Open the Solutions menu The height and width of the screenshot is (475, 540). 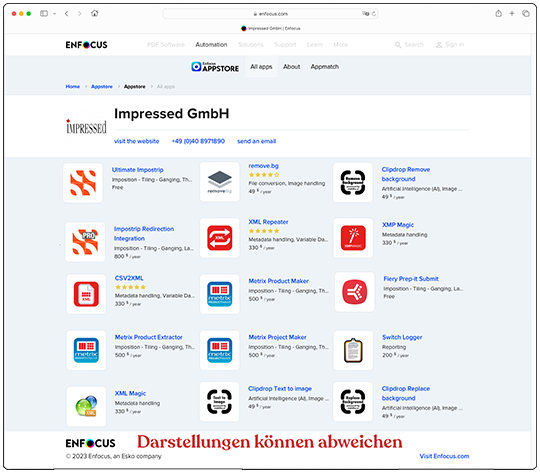[x=251, y=45]
